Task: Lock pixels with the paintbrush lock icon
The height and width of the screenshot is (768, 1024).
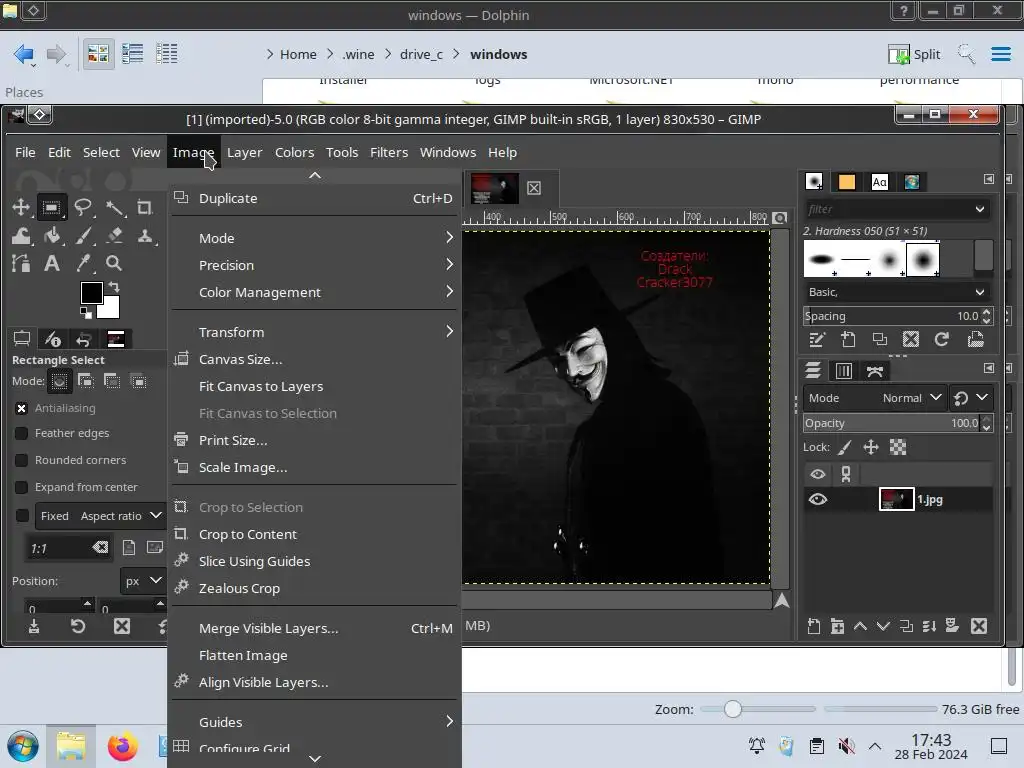Action: 845,447
